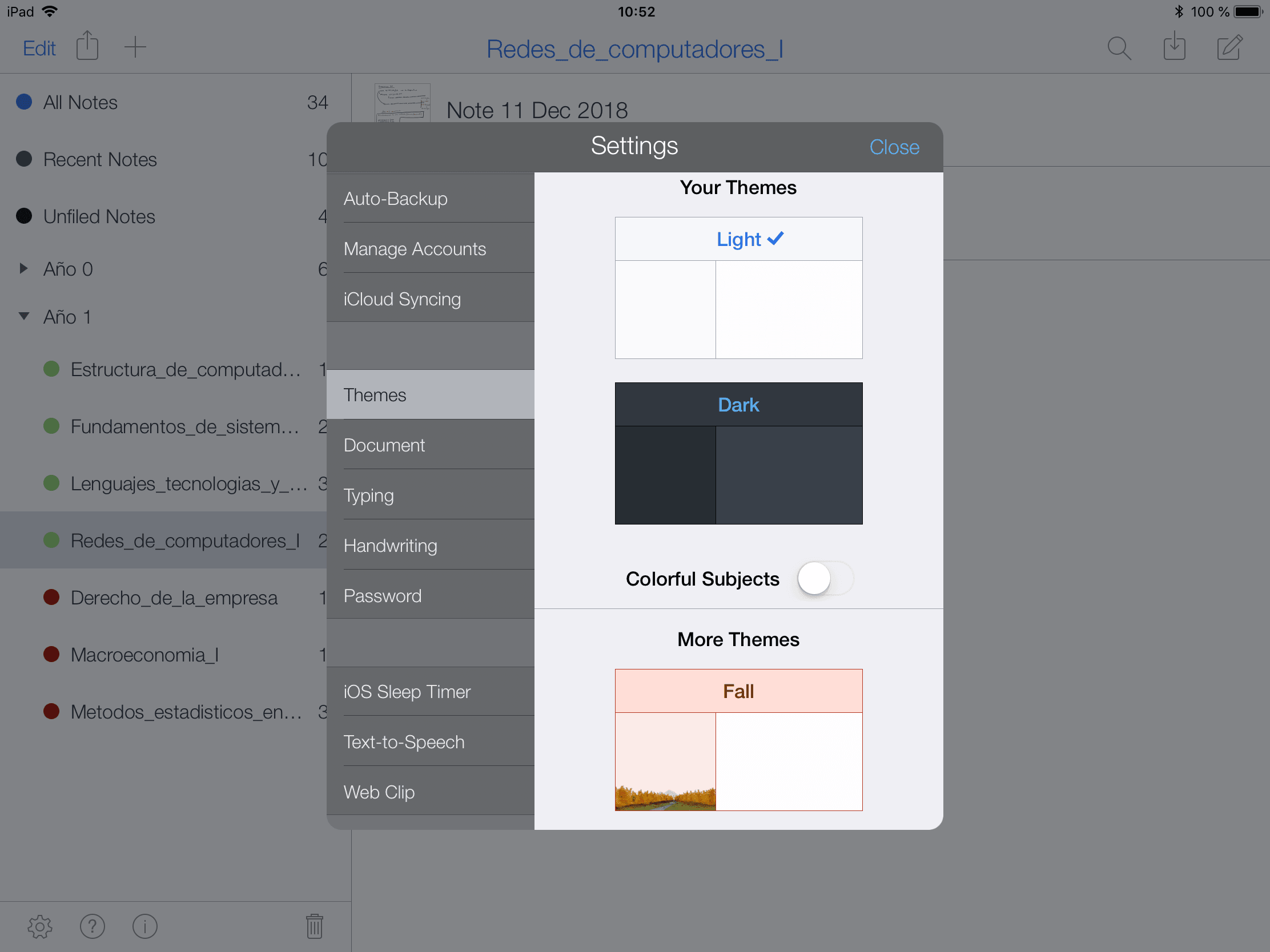1270x952 pixels.
Task: Expand the Año 0 folder triangle
Action: [x=23, y=268]
